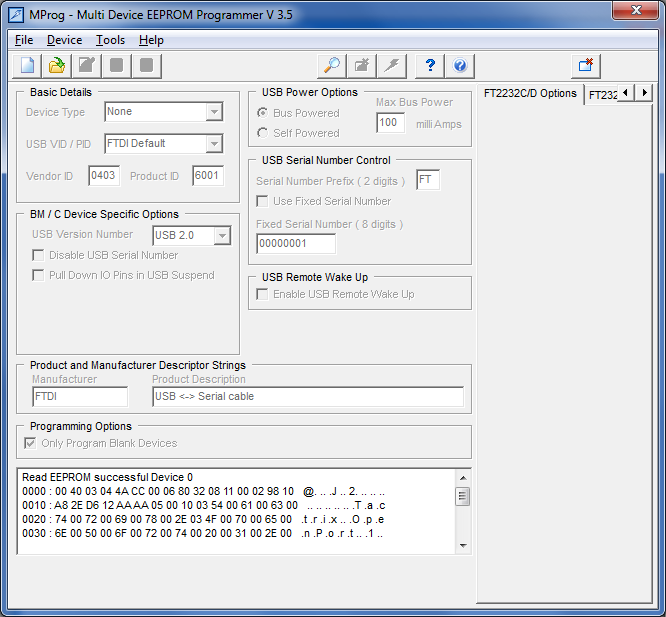Expand the Device Type dropdown
Image resolution: width=666 pixels, height=617 pixels.
[214, 112]
